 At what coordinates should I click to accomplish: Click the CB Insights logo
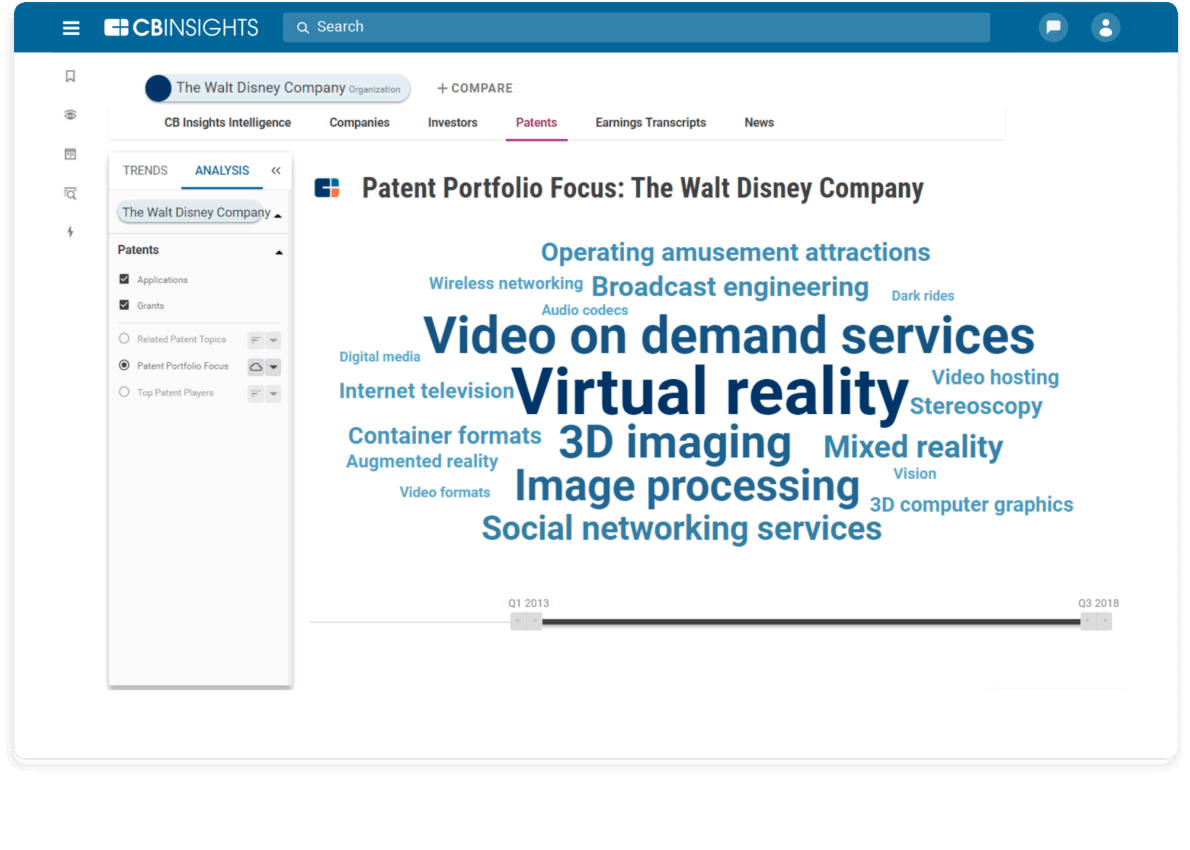coord(181,28)
